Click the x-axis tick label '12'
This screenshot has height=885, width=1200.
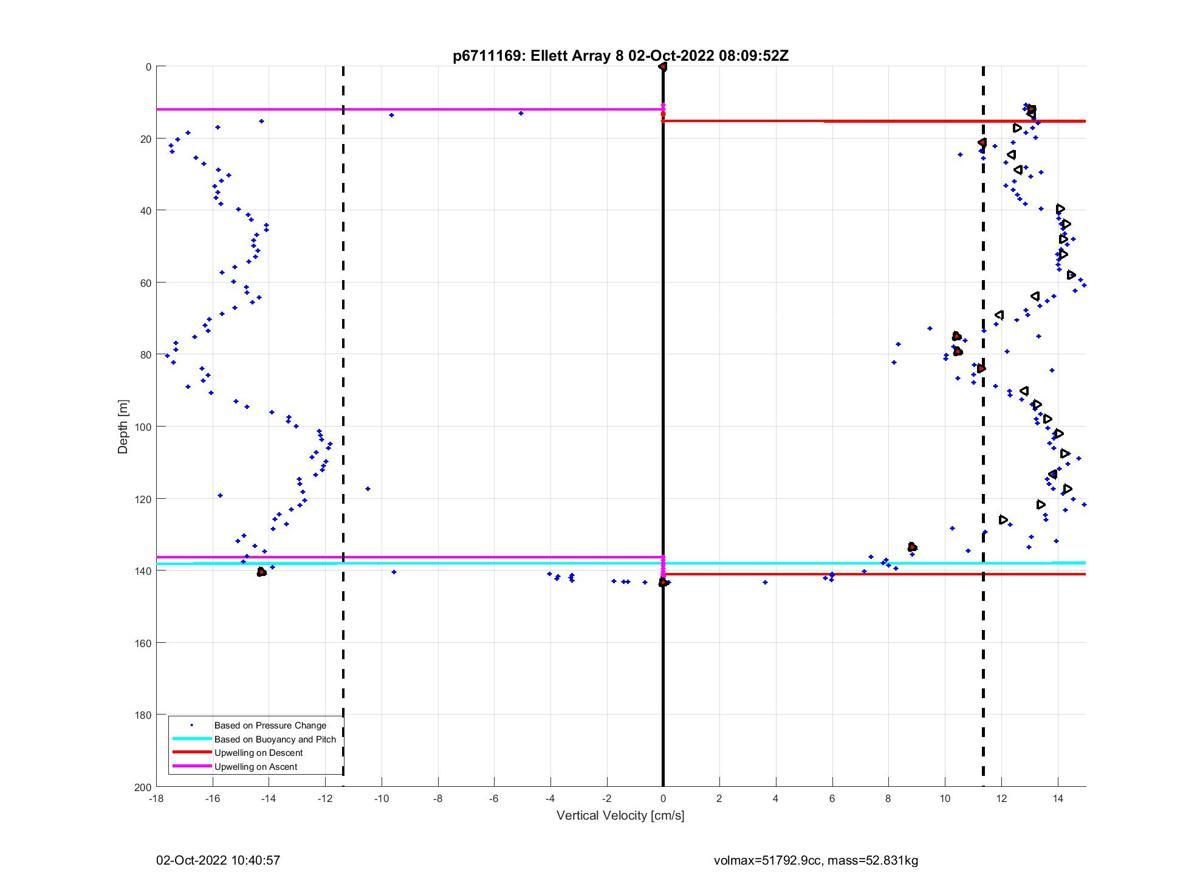(x=1001, y=798)
